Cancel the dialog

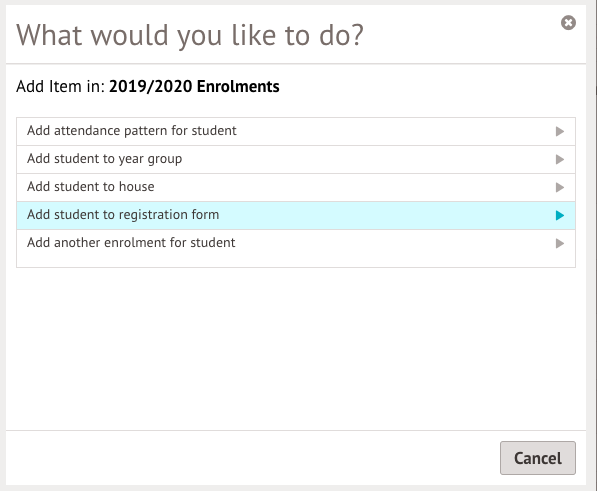538,458
